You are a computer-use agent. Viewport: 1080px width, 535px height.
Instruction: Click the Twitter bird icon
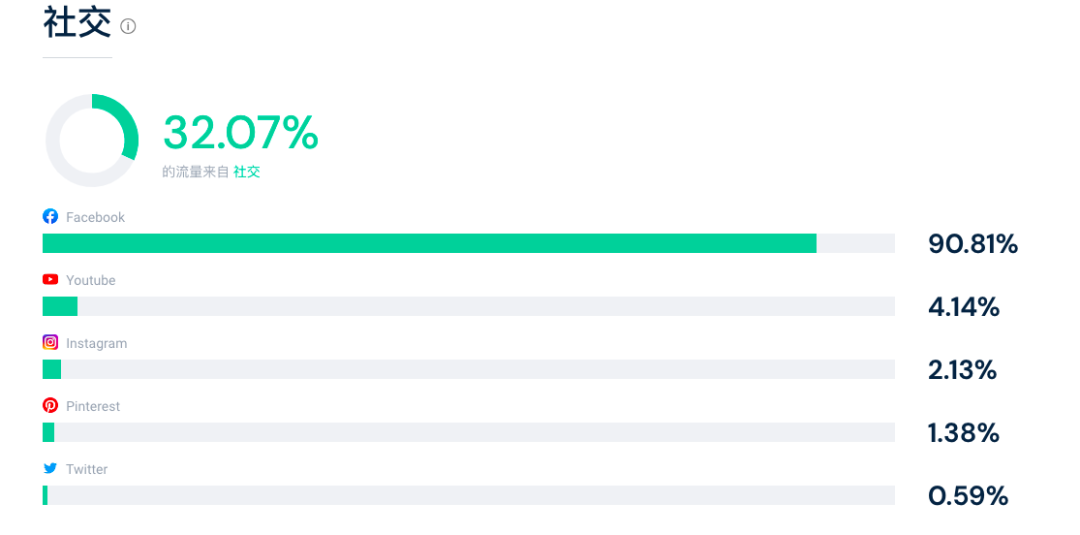click(x=50, y=468)
